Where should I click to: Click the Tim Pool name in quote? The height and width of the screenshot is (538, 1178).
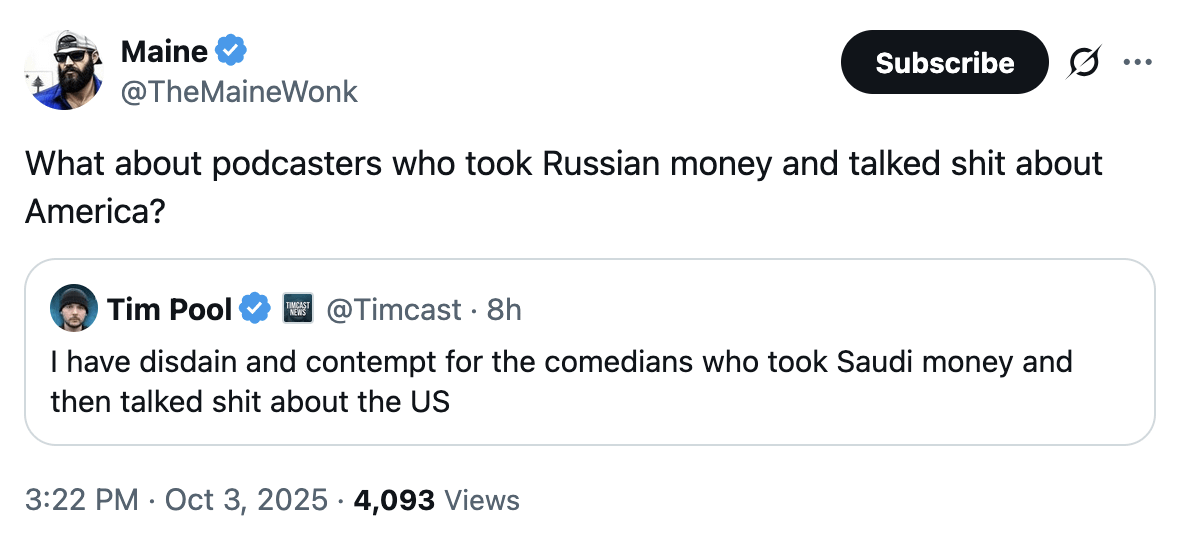coord(170,310)
